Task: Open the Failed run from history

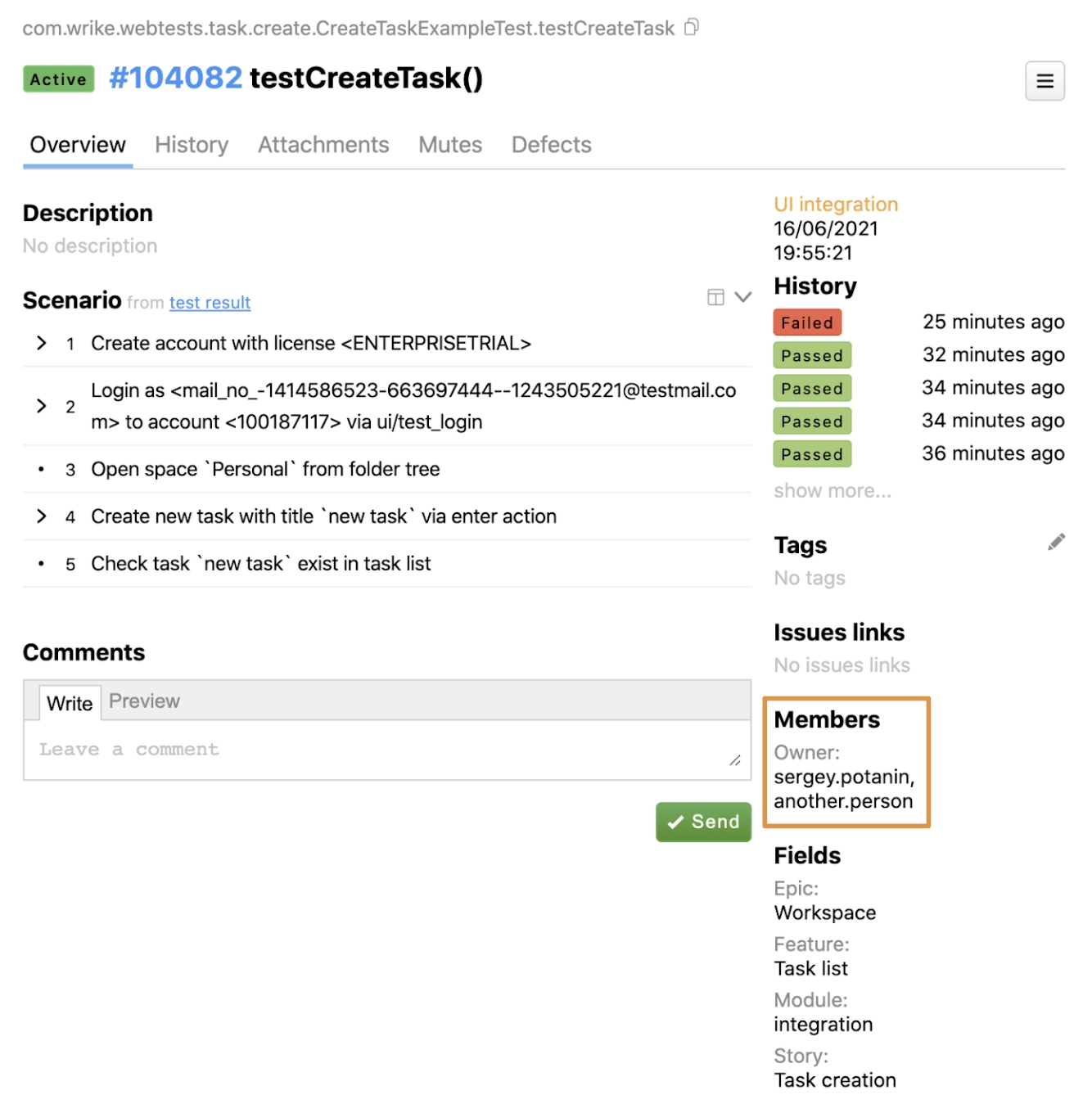Action: click(x=806, y=322)
